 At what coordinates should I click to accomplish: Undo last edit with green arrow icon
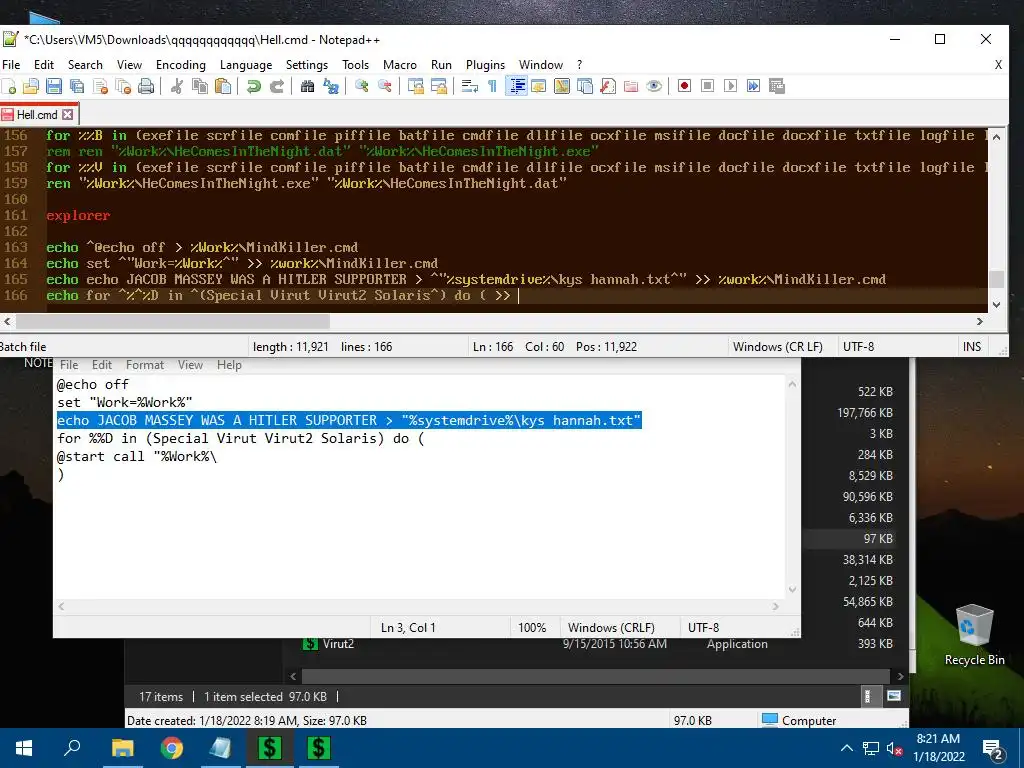point(253,86)
